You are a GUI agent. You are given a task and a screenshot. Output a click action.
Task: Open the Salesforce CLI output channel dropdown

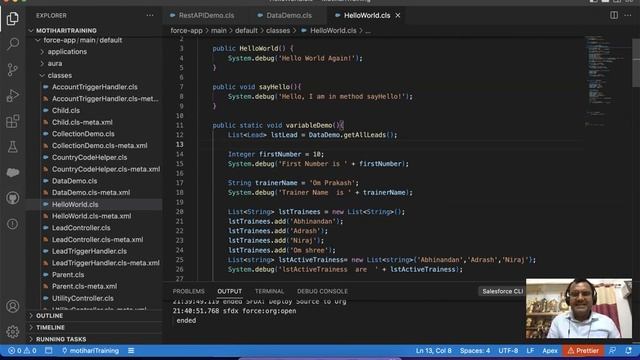(x=502, y=291)
